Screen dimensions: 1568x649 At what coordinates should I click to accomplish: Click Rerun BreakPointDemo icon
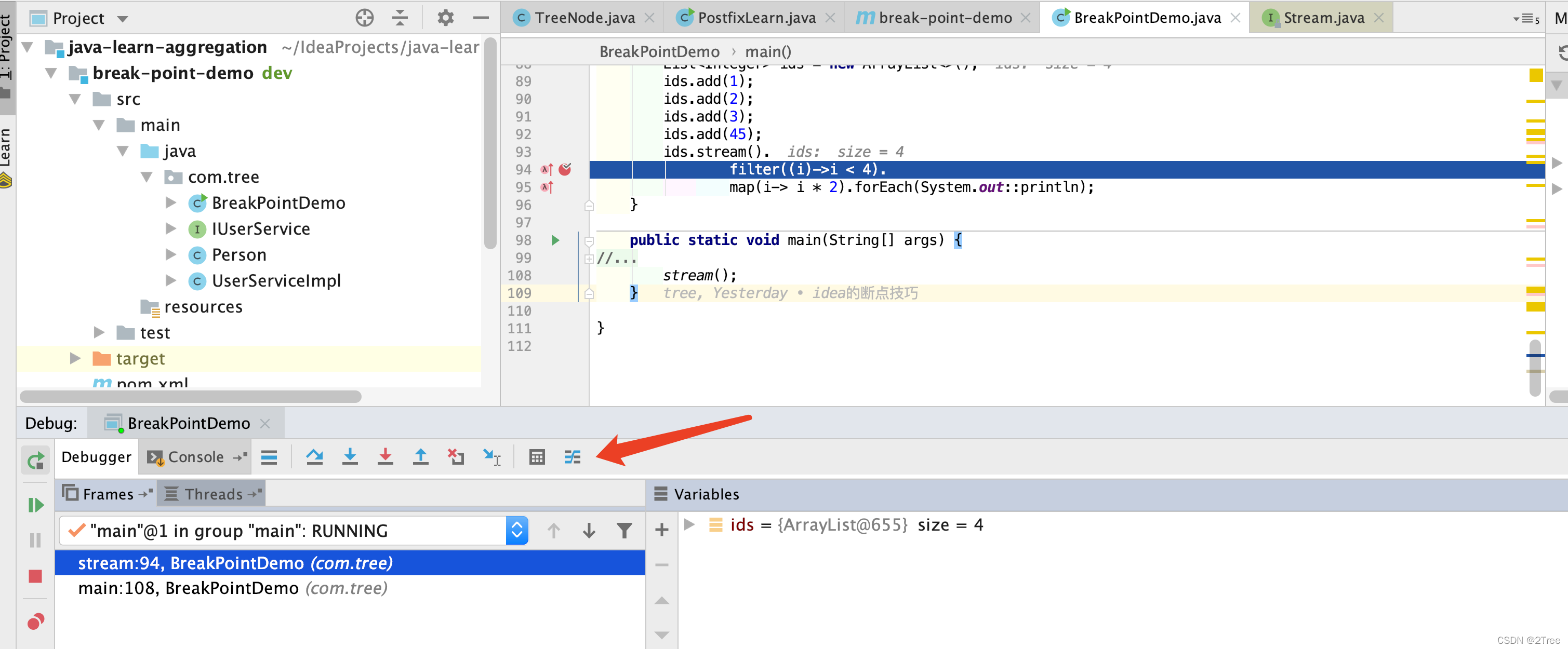[35, 461]
